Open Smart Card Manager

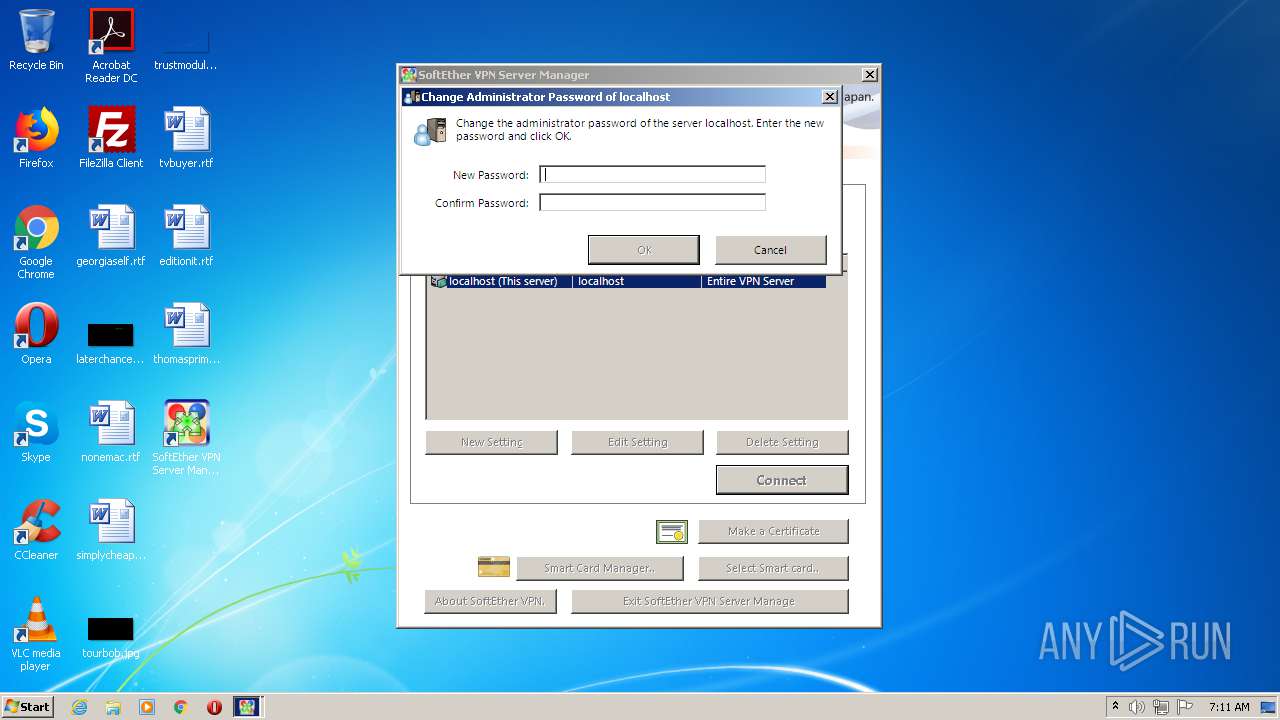600,568
